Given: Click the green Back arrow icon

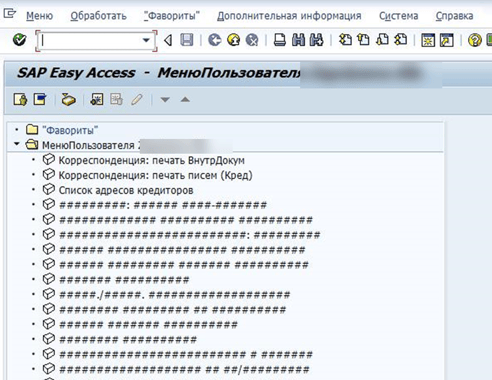Looking at the screenshot, I should pos(215,40).
